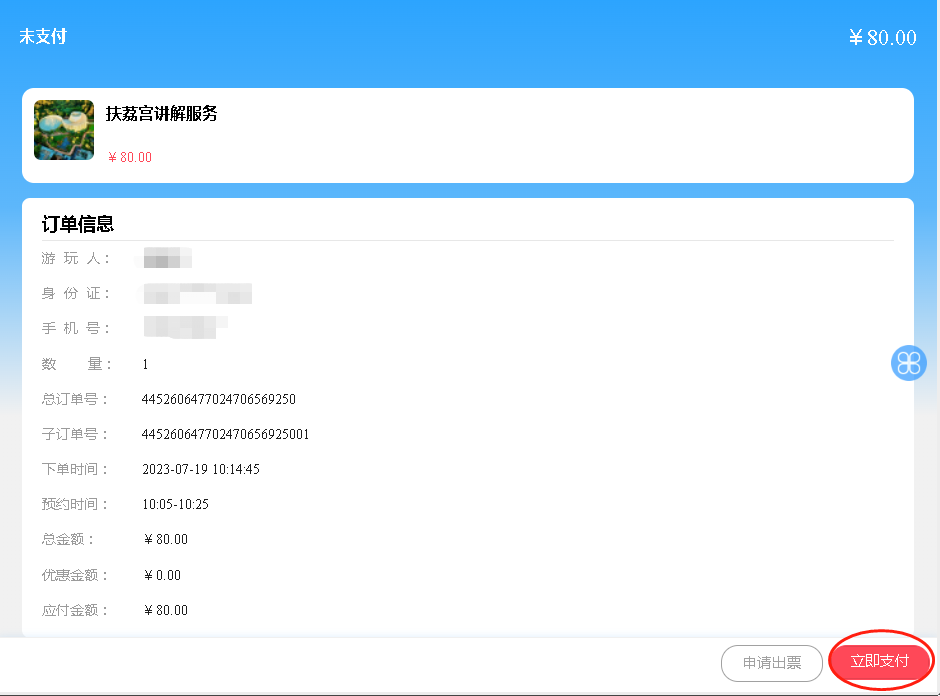
Task: Click the quantity value 1
Action: click(x=145, y=364)
